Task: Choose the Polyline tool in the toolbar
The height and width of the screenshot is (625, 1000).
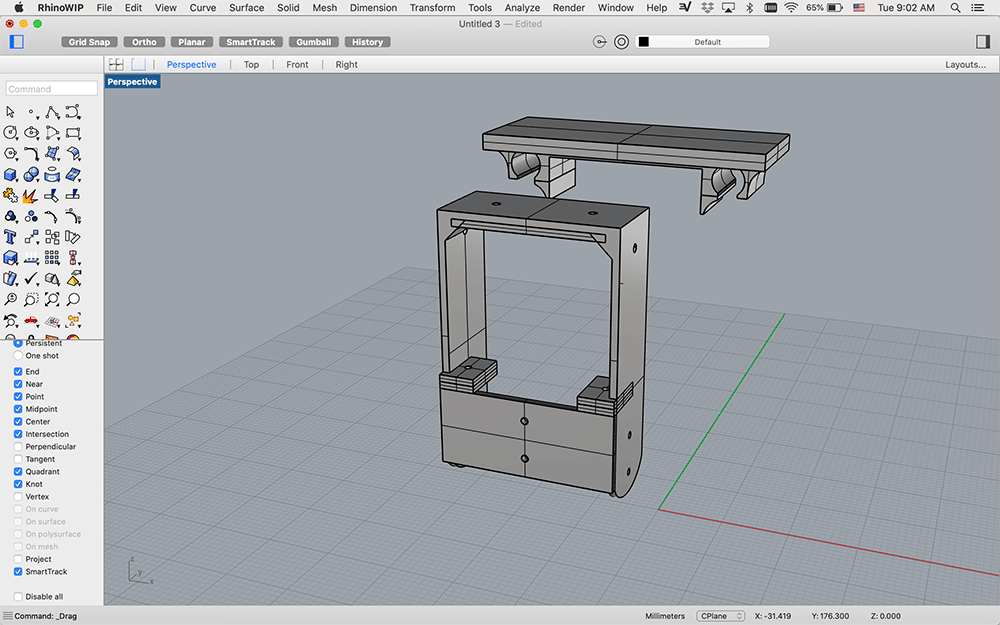Action: tap(52, 112)
